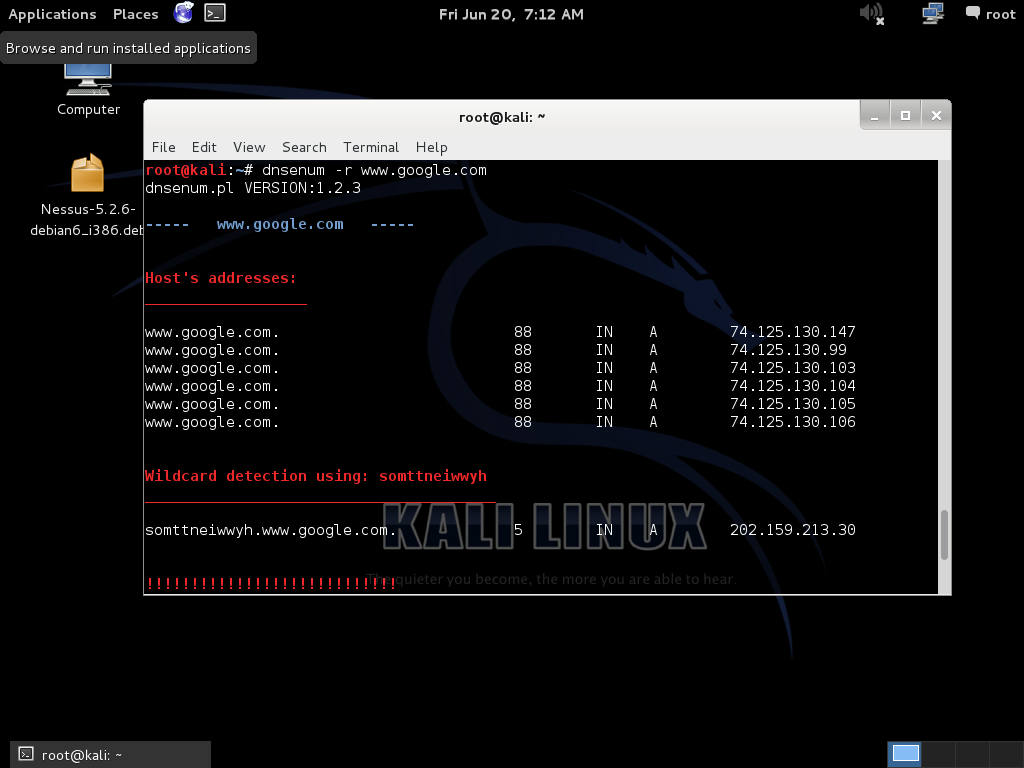The height and width of the screenshot is (768, 1024).
Task: Click the command text 'dnsenum -r www.google.com'
Action: [x=374, y=170]
